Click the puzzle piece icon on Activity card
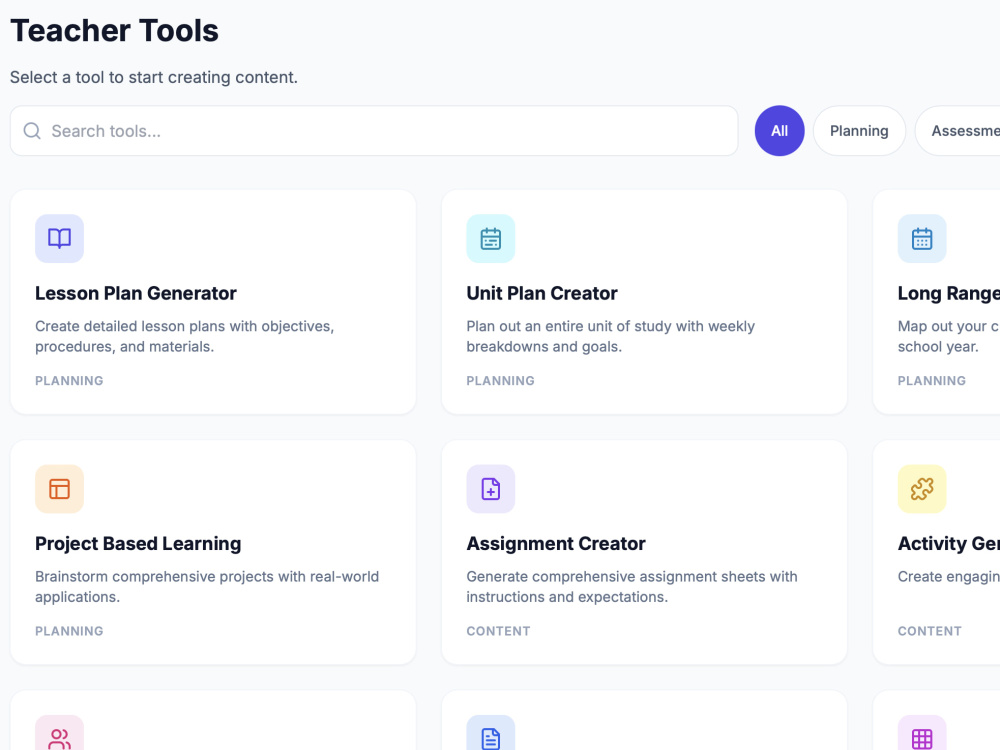This screenshot has height=750, width=1000. [x=922, y=489]
